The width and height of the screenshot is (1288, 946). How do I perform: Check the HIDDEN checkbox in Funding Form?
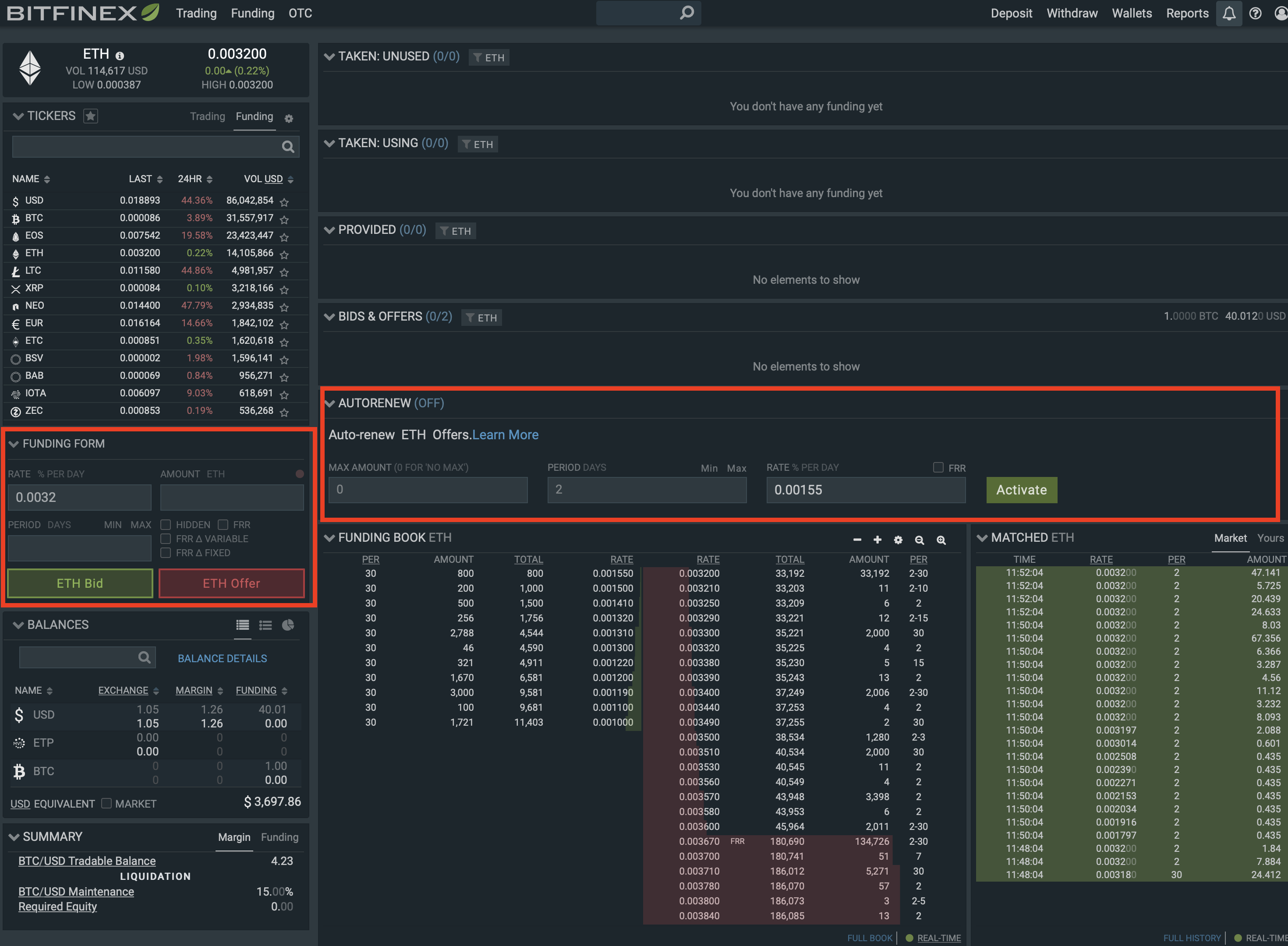pos(166,524)
